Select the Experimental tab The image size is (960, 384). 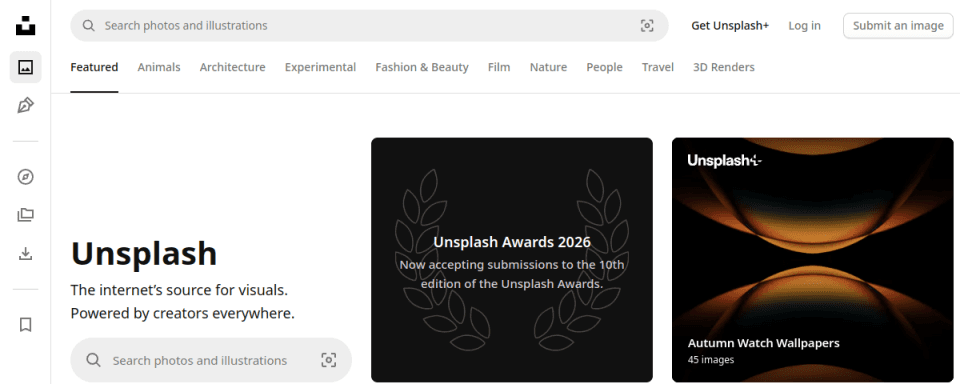click(320, 67)
